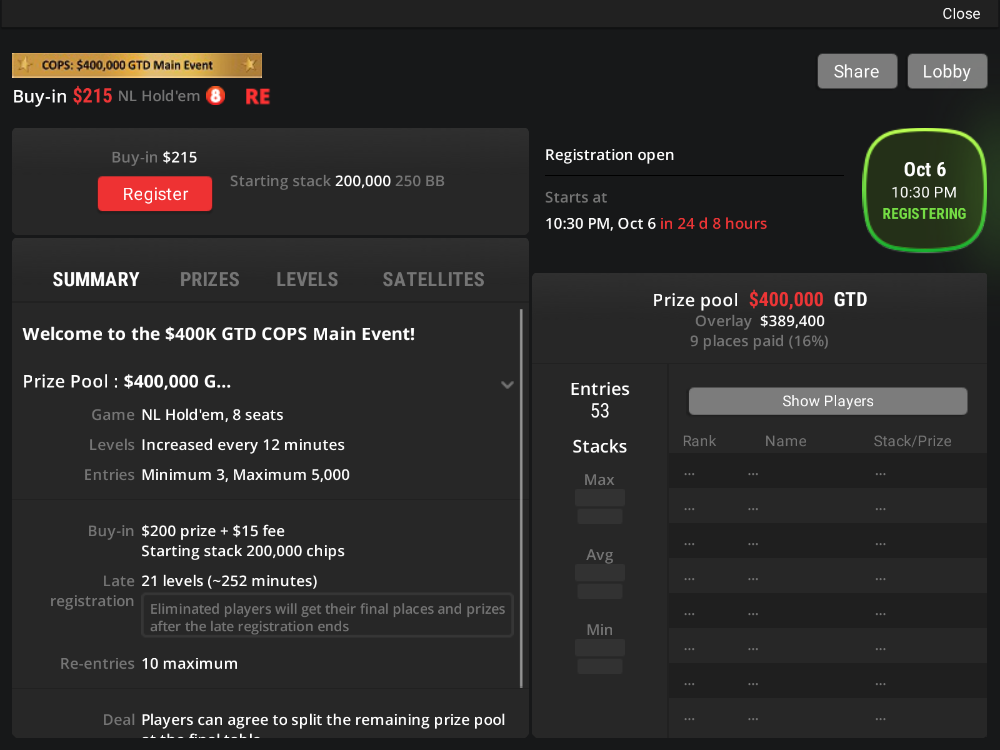
Task: Sort players by Rank column header
Action: click(699, 441)
